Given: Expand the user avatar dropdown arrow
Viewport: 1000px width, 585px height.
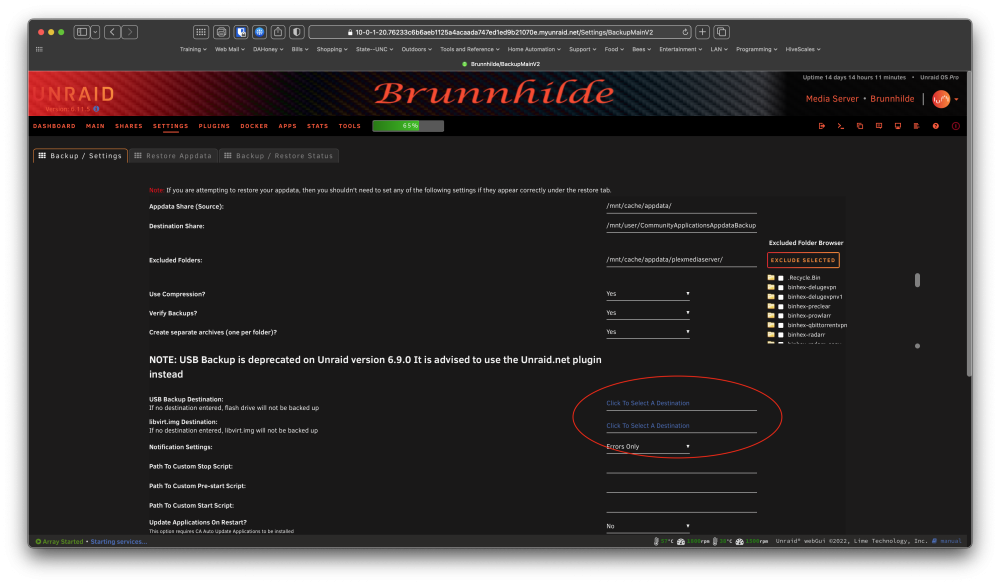Looking at the screenshot, I should point(956,100).
